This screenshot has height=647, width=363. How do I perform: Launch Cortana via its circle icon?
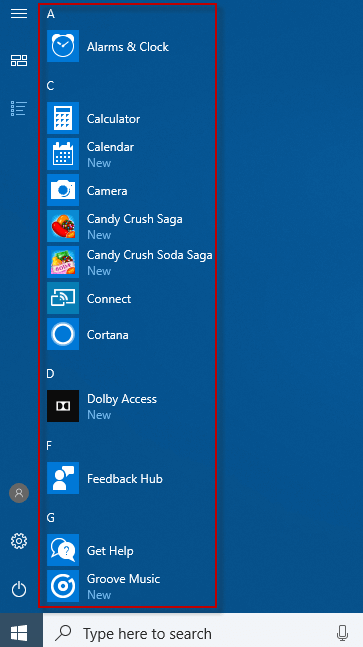coord(63,334)
